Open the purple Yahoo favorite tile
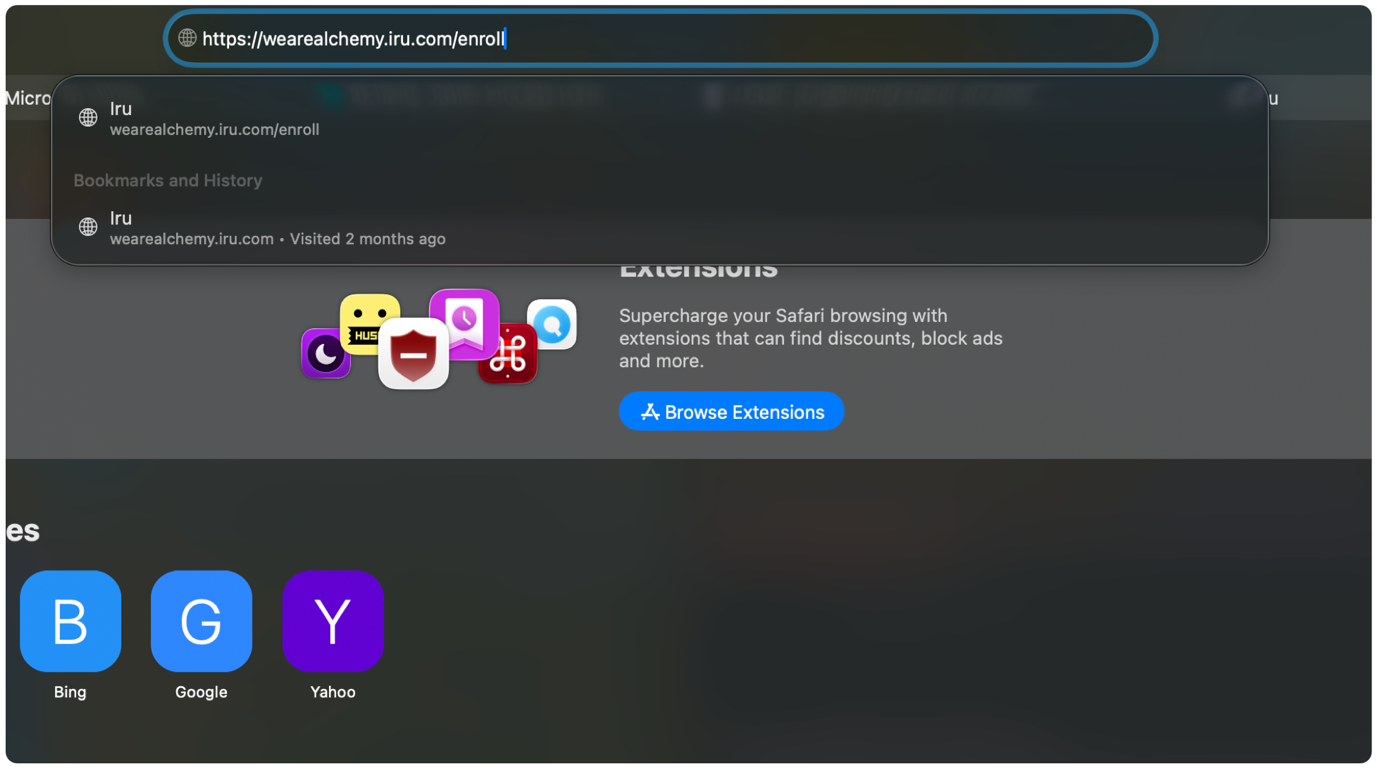This screenshot has width=1377, height=769. click(333, 621)
